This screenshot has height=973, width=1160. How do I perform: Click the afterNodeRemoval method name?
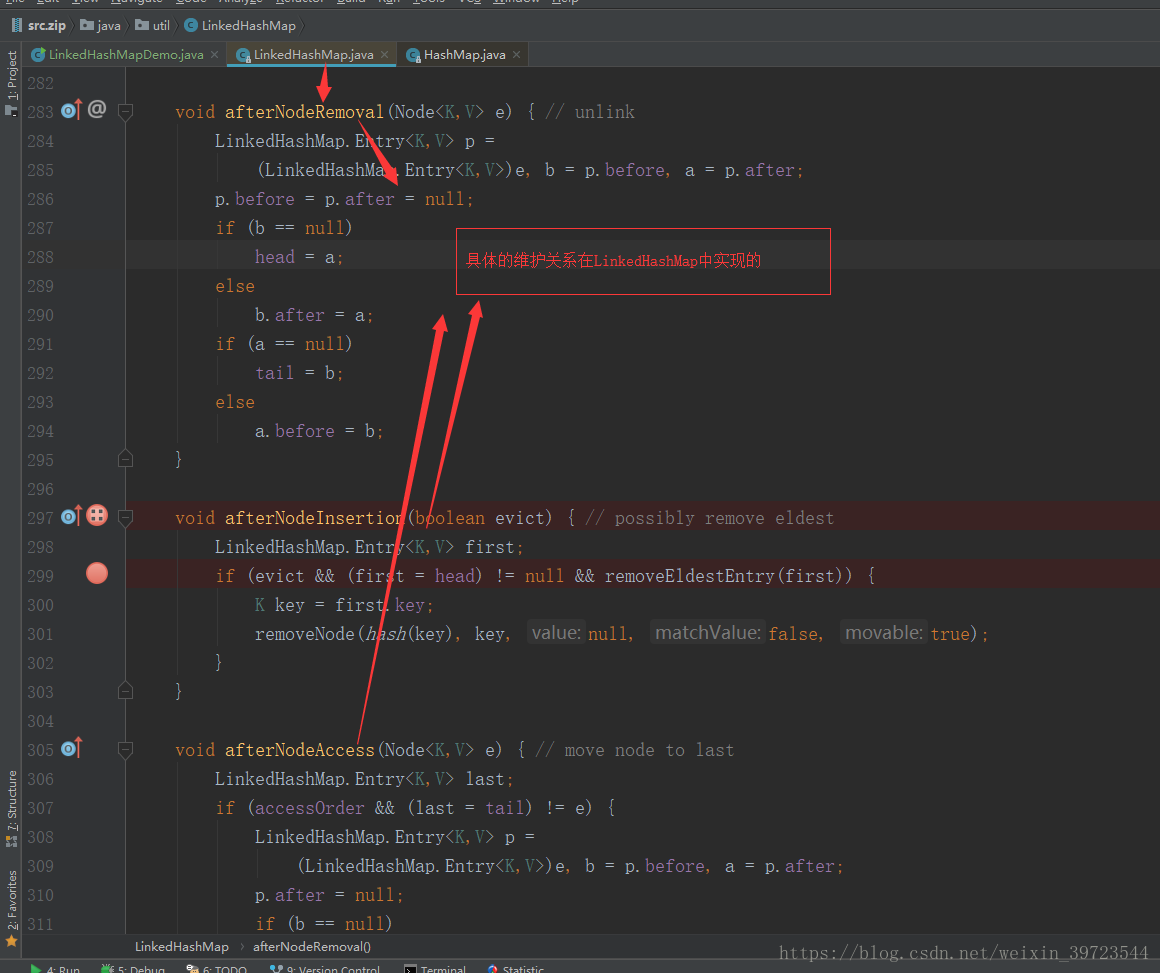[x=304, y=112]
